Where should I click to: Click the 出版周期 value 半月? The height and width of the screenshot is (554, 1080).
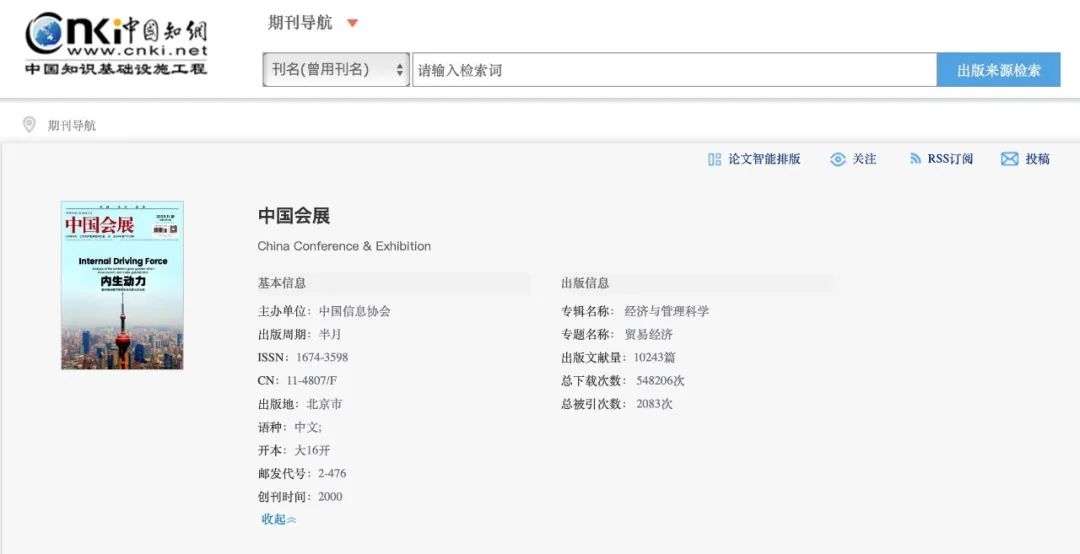(x=330, y=335)
